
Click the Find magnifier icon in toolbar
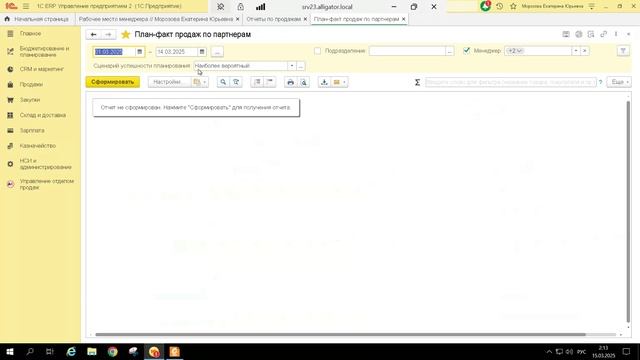coord(223,82)
